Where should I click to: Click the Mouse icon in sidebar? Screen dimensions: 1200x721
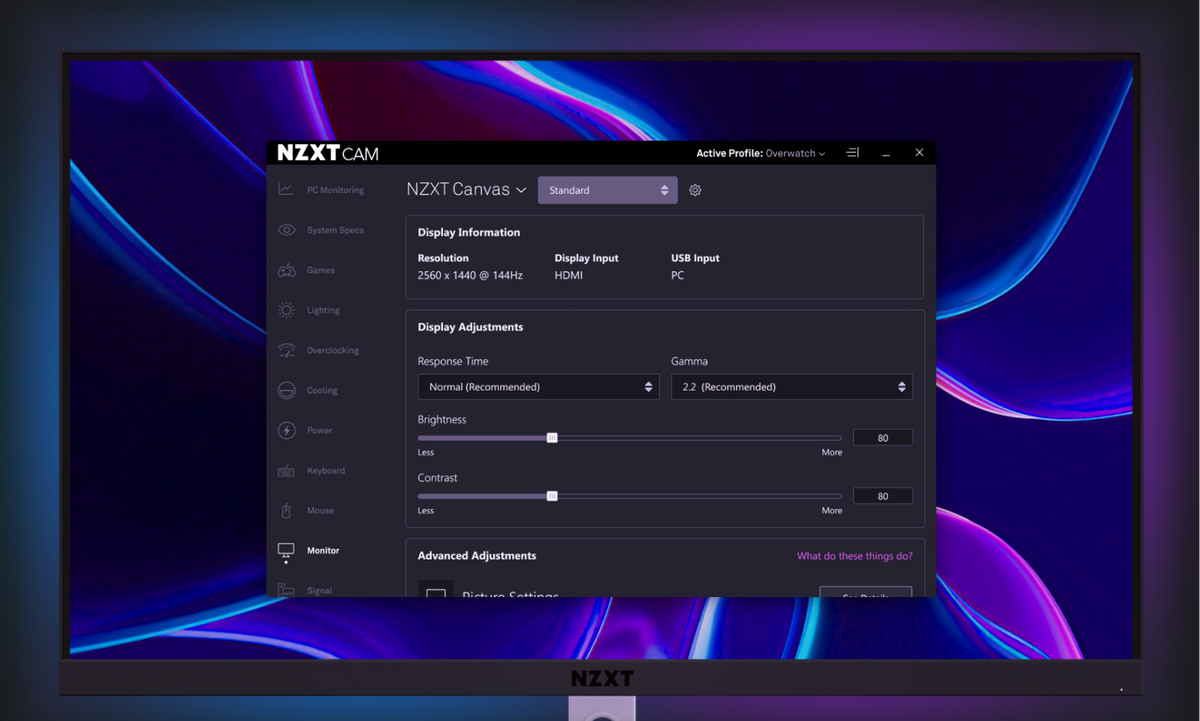(x=286, y=510)
